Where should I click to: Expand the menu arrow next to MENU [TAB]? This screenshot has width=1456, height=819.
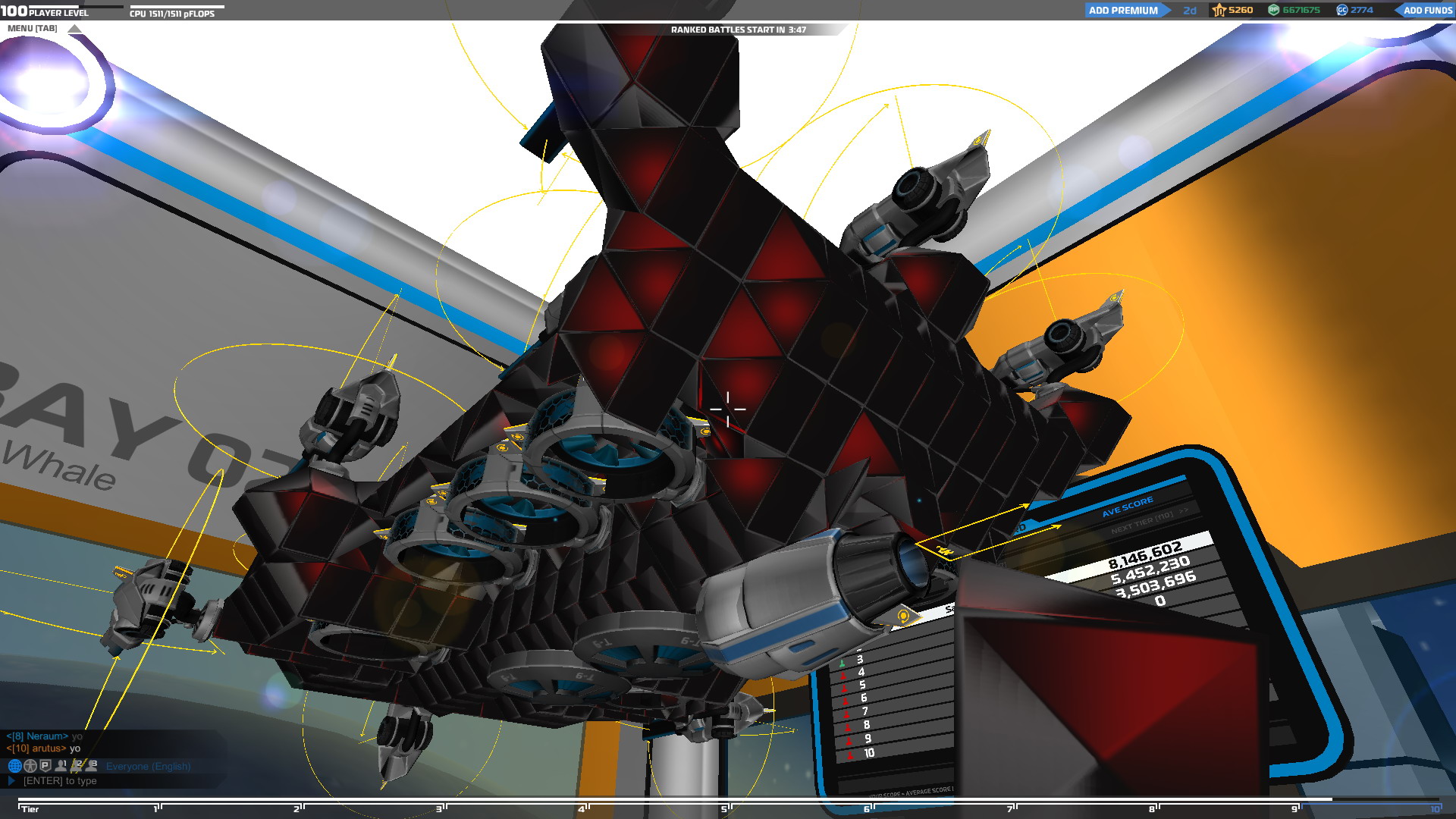pos(74,29)
